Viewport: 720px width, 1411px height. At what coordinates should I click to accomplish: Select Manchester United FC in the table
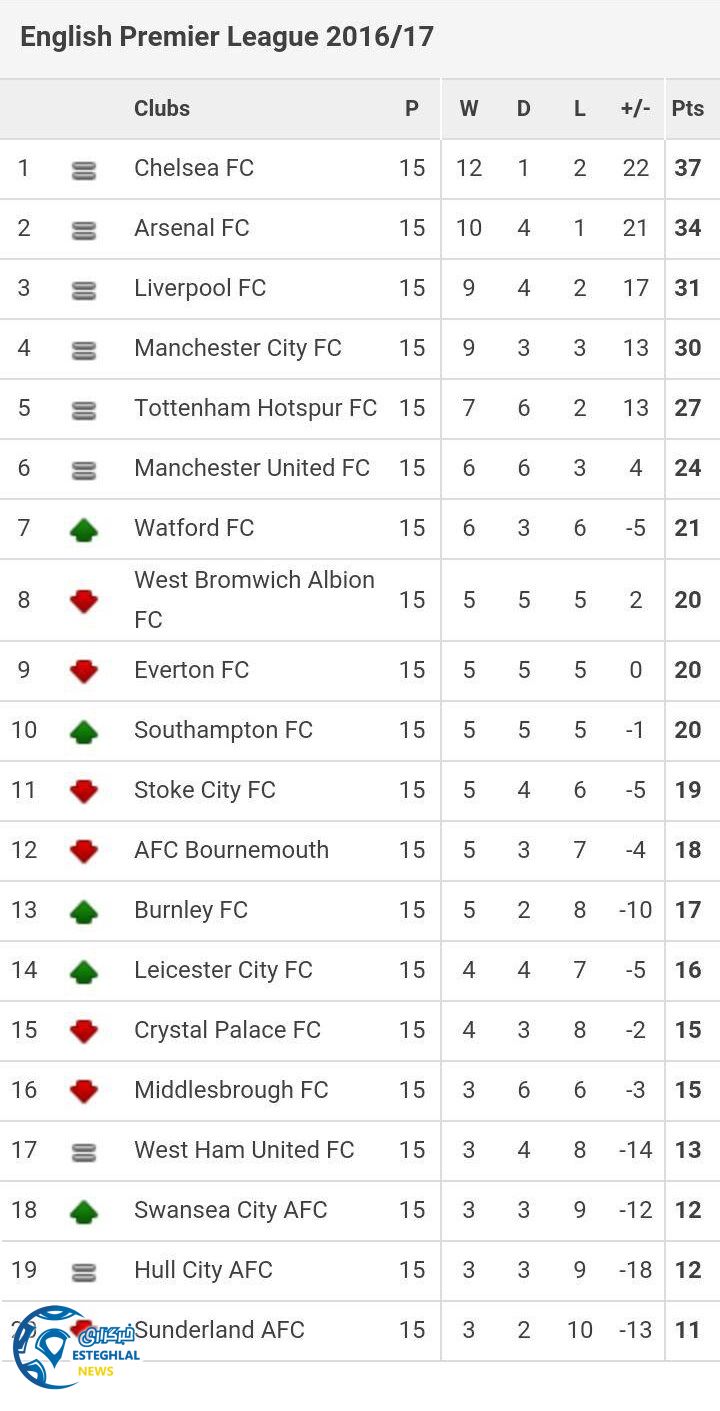[x=252, y=468]
